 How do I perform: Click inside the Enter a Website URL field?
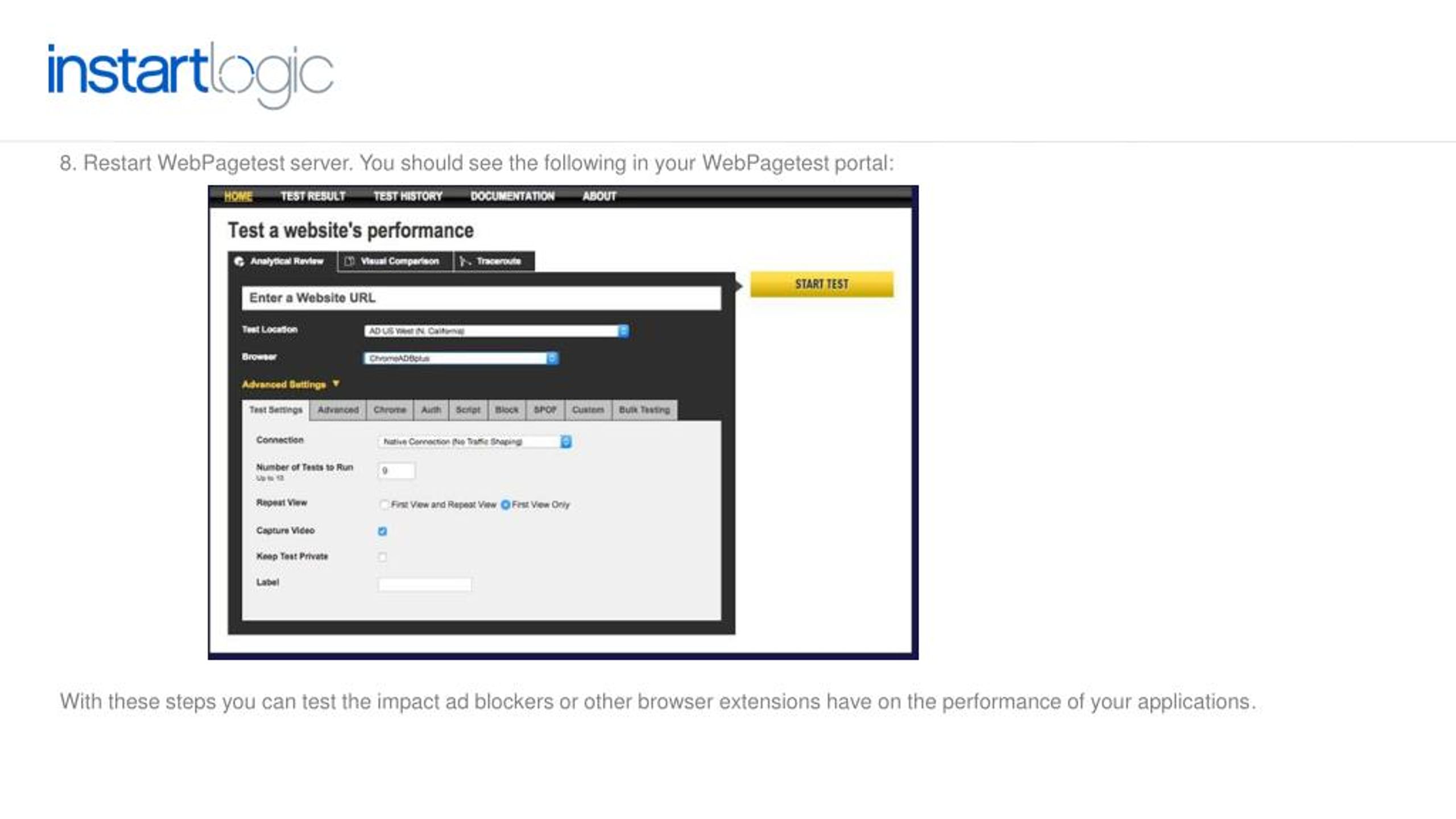point(483,297)
